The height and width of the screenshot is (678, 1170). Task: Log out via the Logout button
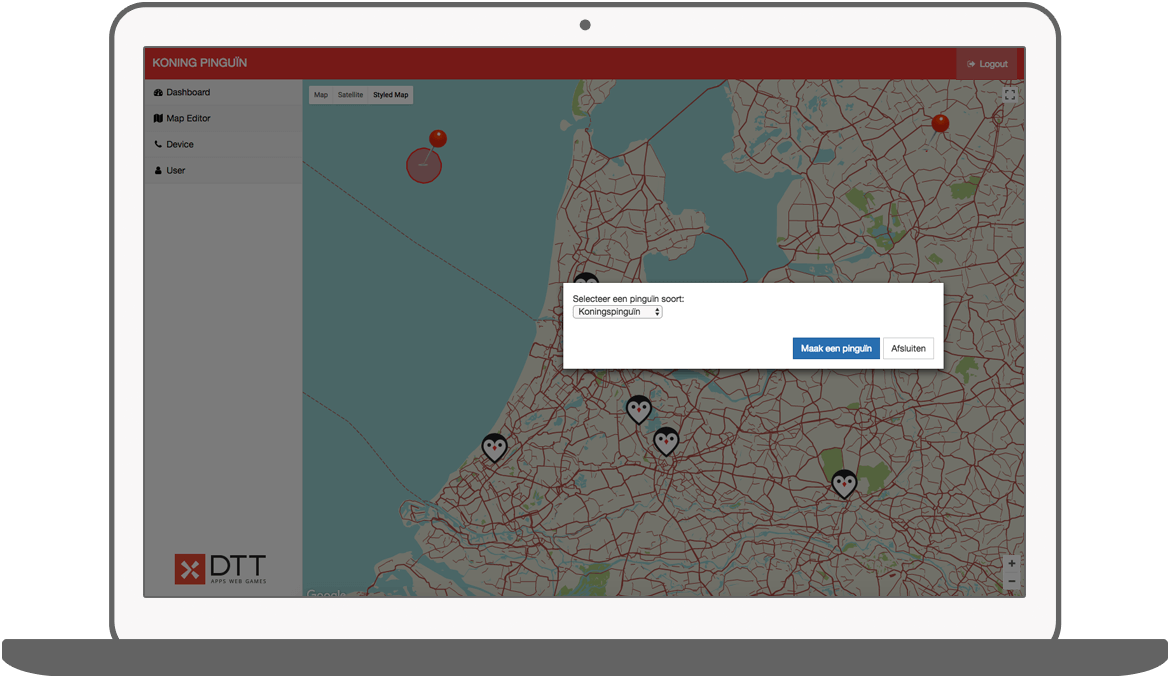(986, 64)
